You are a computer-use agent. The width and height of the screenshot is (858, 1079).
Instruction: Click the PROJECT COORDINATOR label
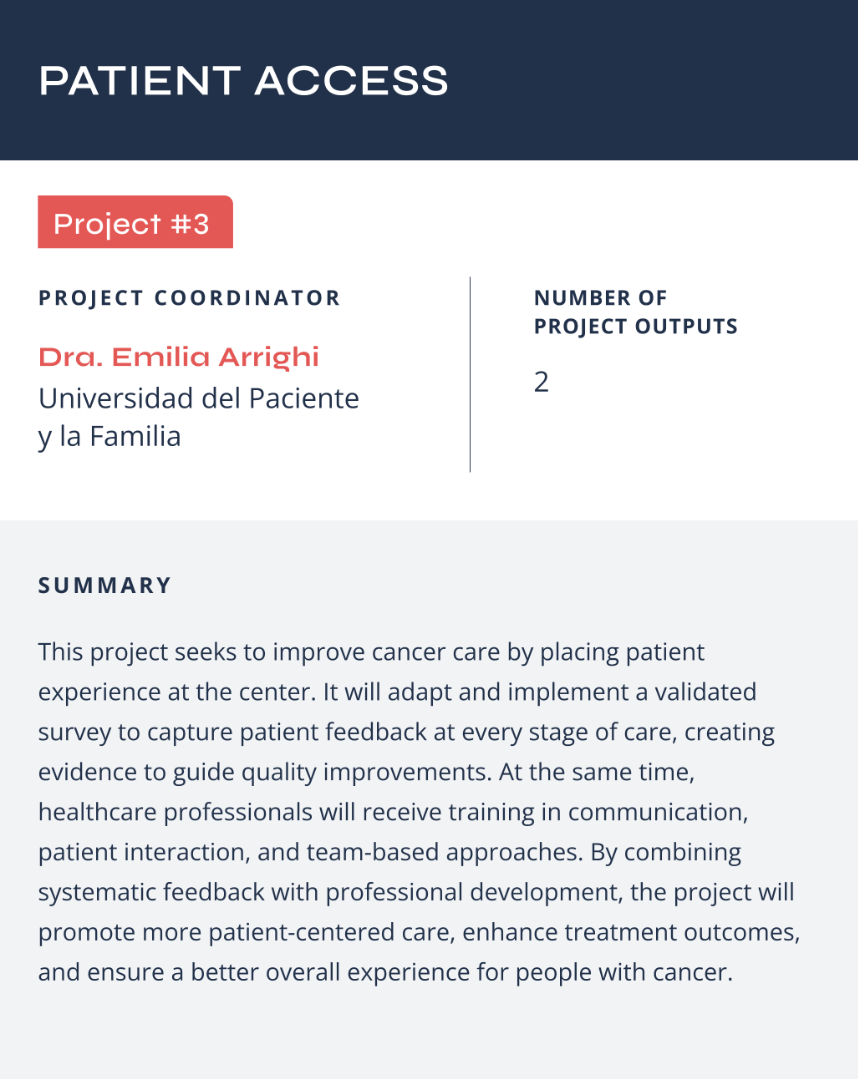click(x=189, y=298)
